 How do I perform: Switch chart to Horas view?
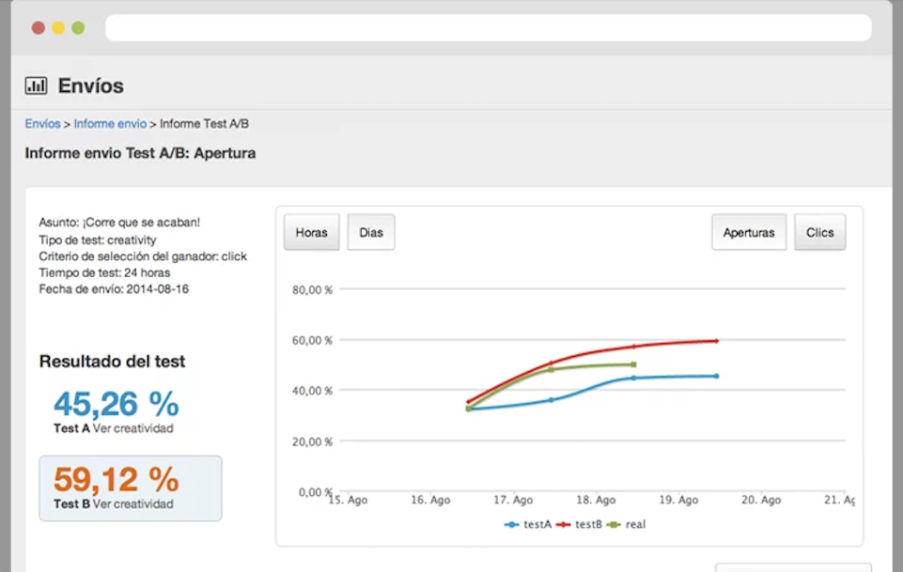point(311,232)
